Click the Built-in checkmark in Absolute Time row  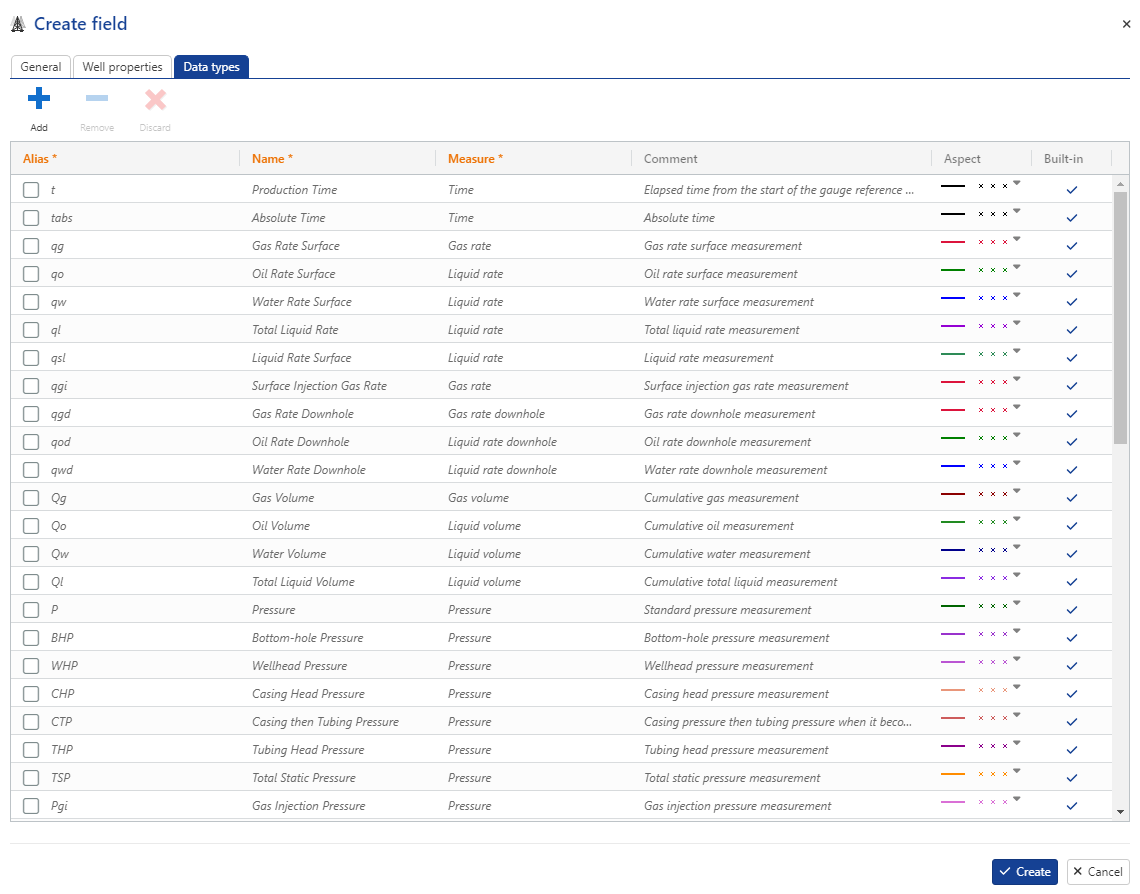coord(1072,217)
